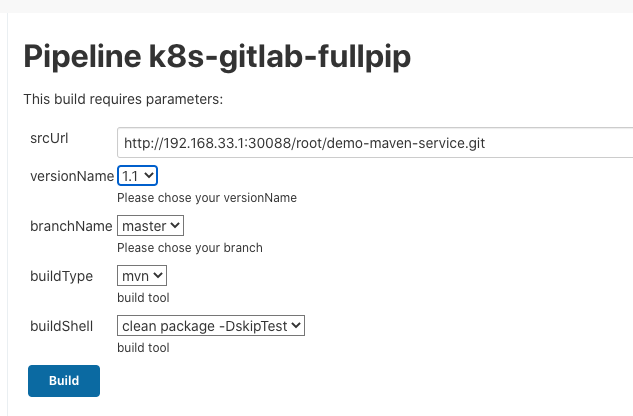The height and width of the screenshot is (416, 633).
Task: Click 'build tool' description under buildShell
Action: (143, 348)
